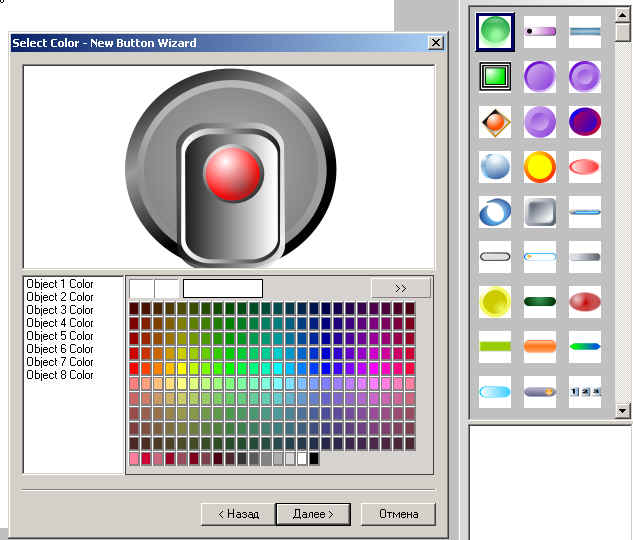The image size is (633, 540).
Task: Select Object 4 Color in the list
Action: 60,323
